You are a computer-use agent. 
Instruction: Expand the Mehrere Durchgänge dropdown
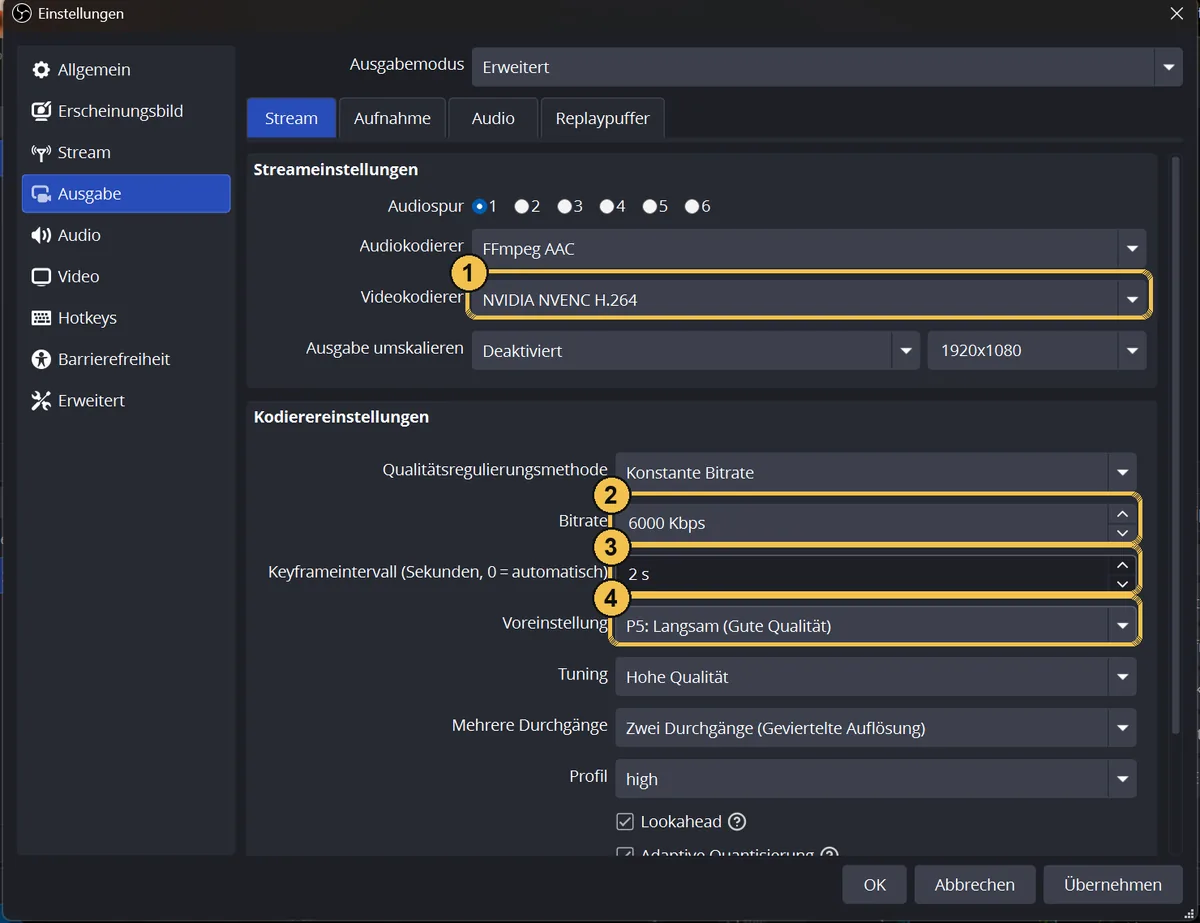click(x=876, y=728)
